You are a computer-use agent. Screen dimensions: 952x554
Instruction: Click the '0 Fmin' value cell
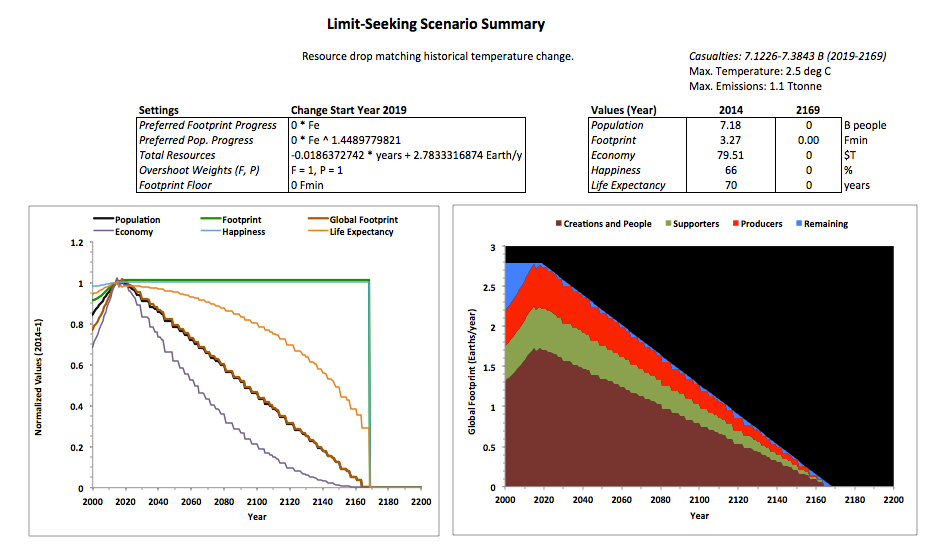tap(407, 185)
